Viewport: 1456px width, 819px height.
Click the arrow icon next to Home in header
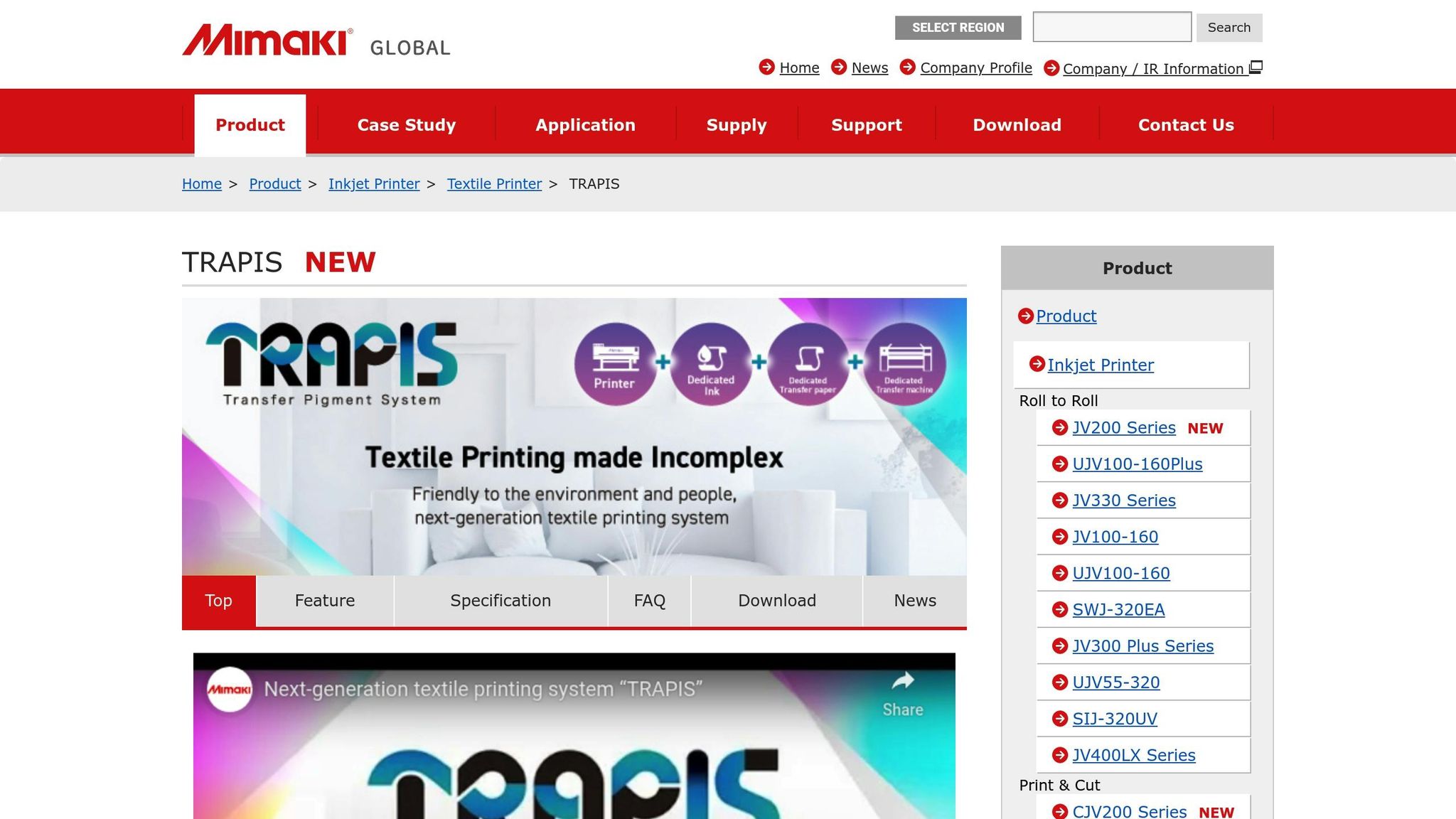[767, 67]
